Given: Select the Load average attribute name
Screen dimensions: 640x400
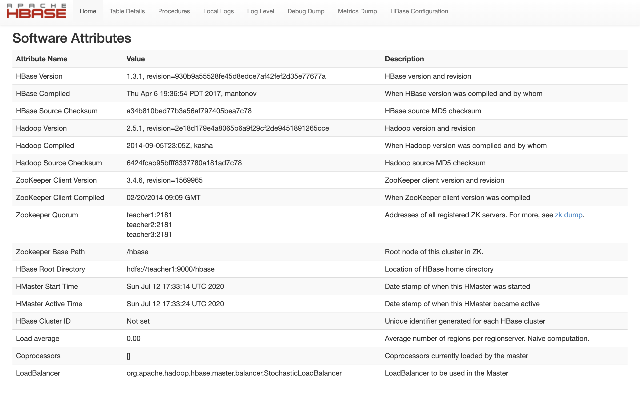Looking at the screenshot, I should click(37, 338).
